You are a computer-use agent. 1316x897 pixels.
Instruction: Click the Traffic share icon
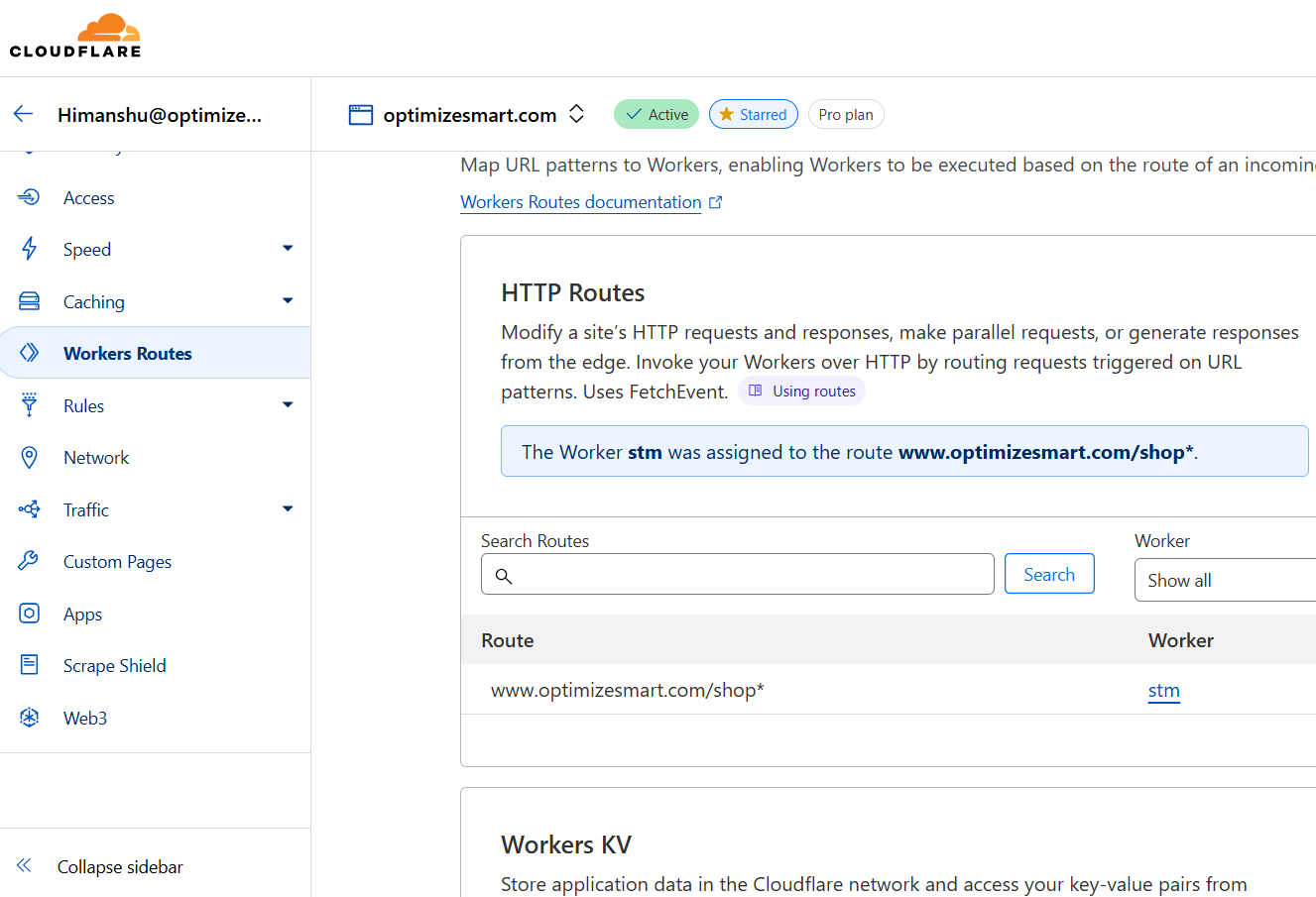tap(30, 509)
